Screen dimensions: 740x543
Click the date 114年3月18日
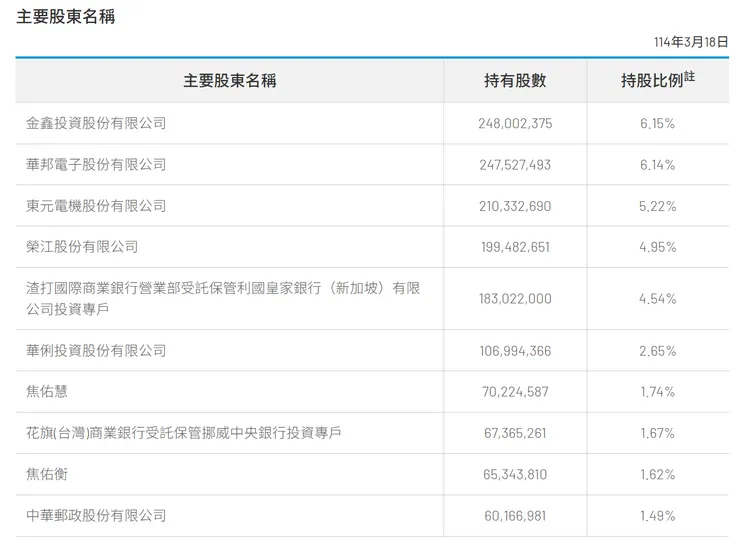[x=691, y=42]
